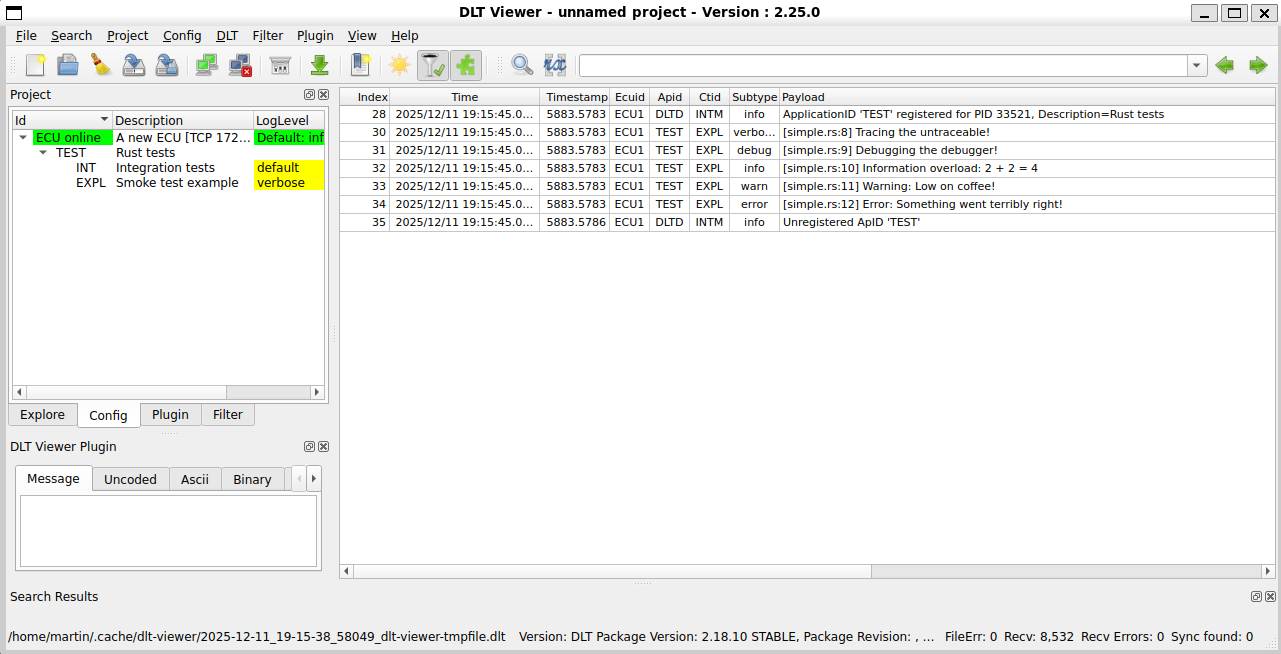Collapse the ECU online tree node
This screenshot has width=1281, height=654.
[23, 137]
